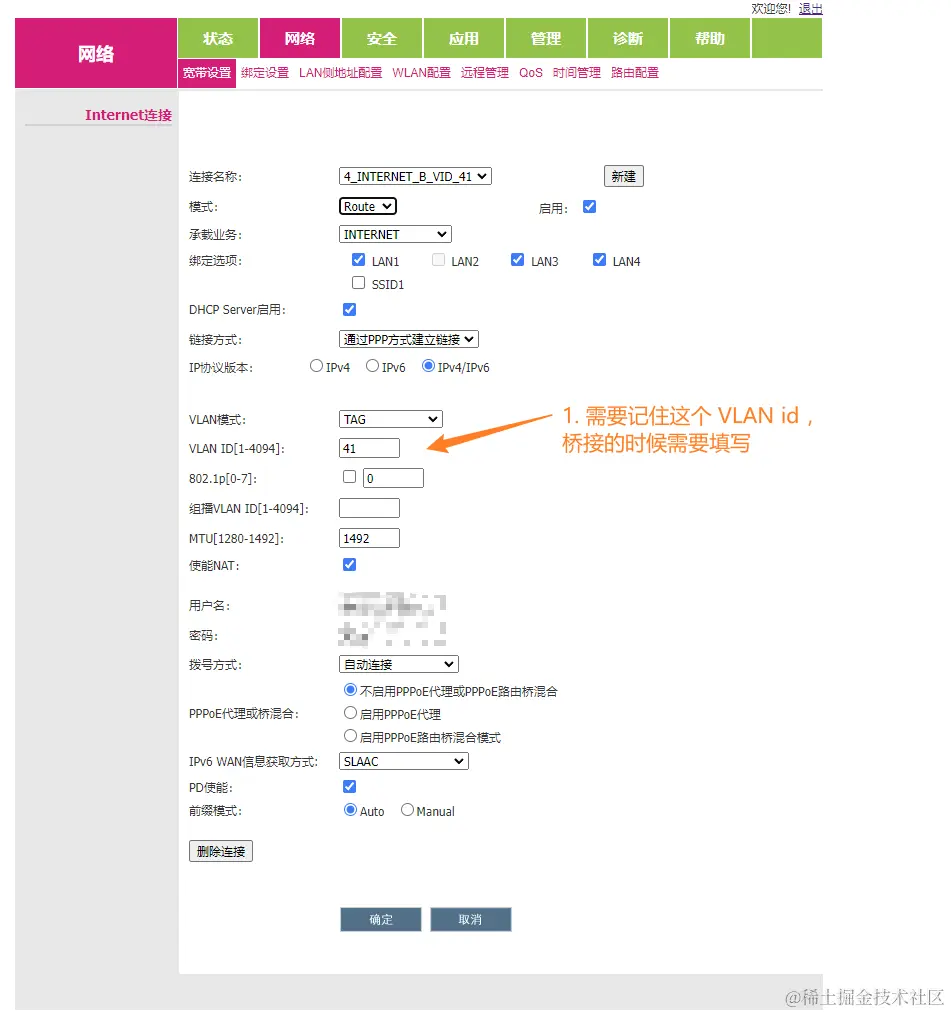Go to WLAN配置 sub-tab

click(422, 72)
